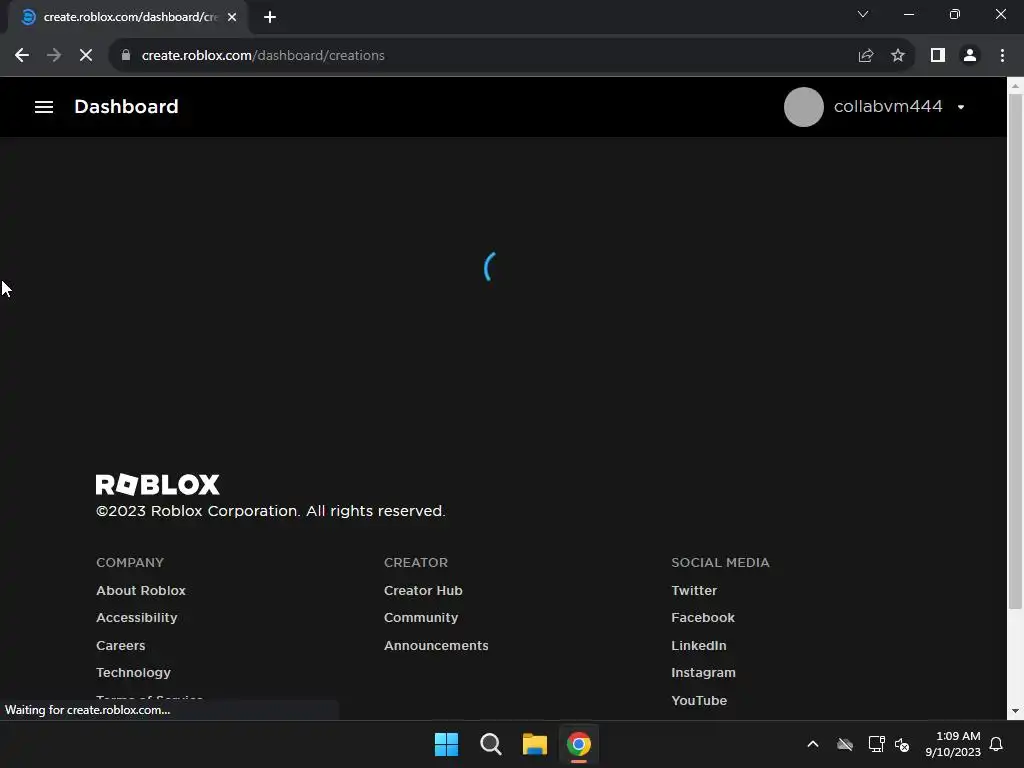
Task: Click the collabvm444 username
Action: point(888,106)
